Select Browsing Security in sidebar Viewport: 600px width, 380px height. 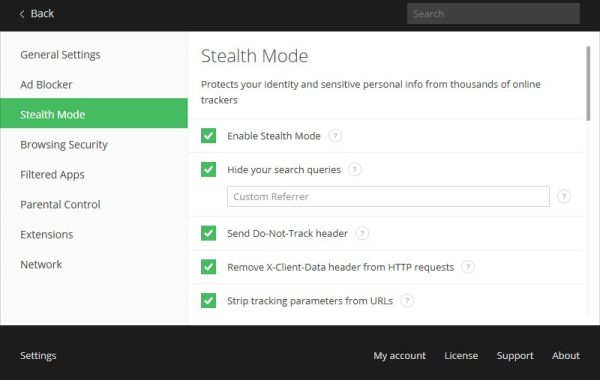click(x=64, y=145)
